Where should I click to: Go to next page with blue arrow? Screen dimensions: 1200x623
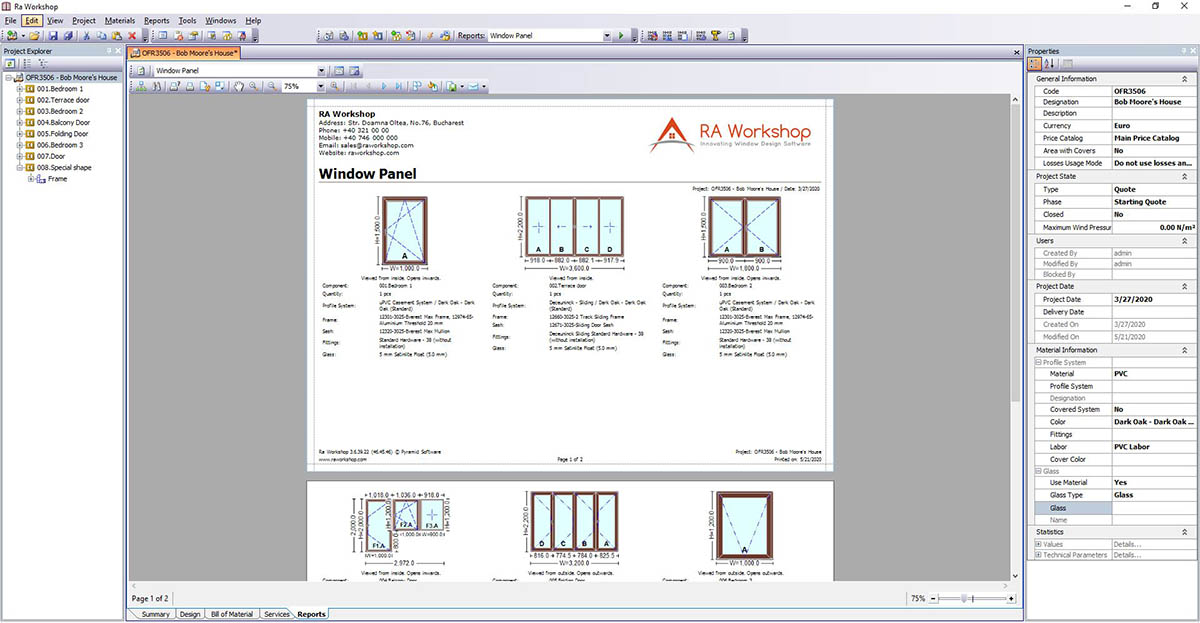385,87
